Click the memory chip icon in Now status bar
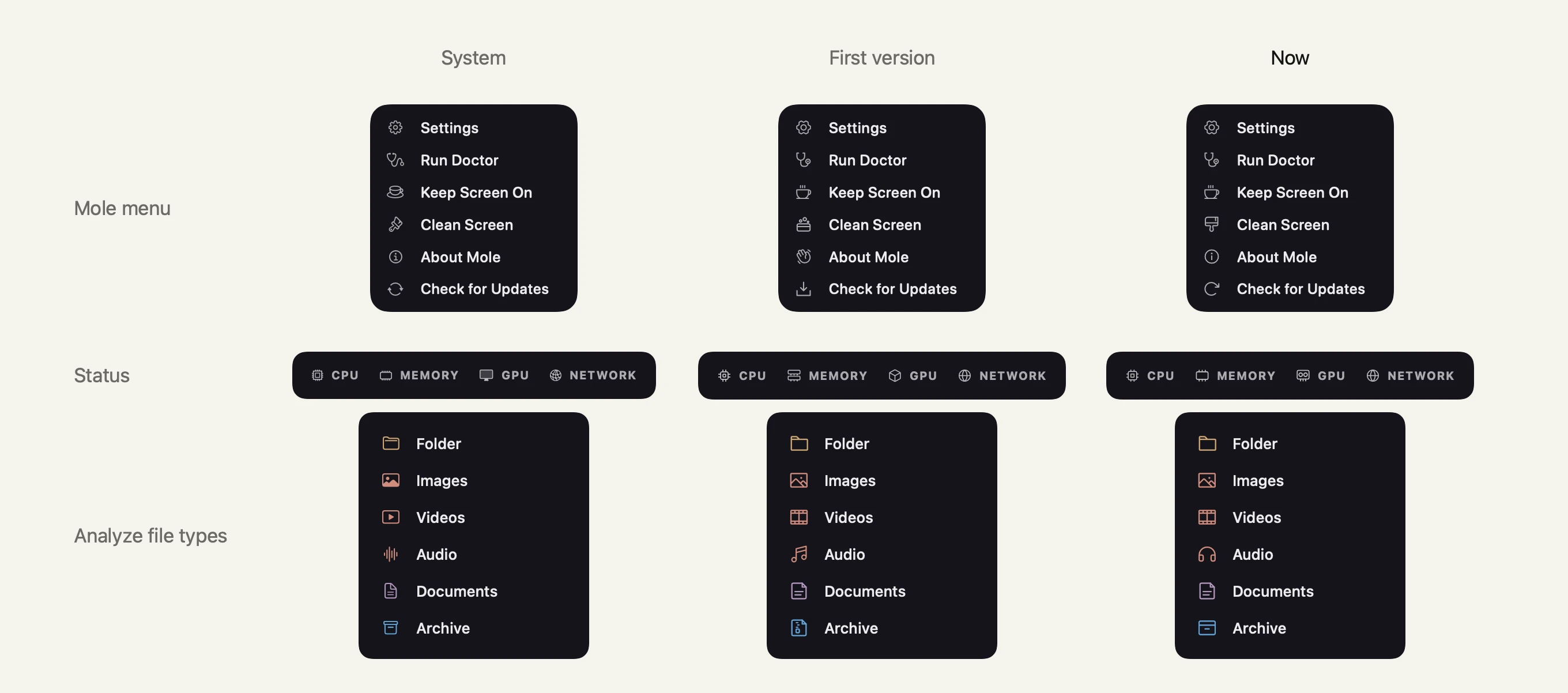Viewport: 1568px width, 693px height. pyautogui.click(x=1202, y=376)
